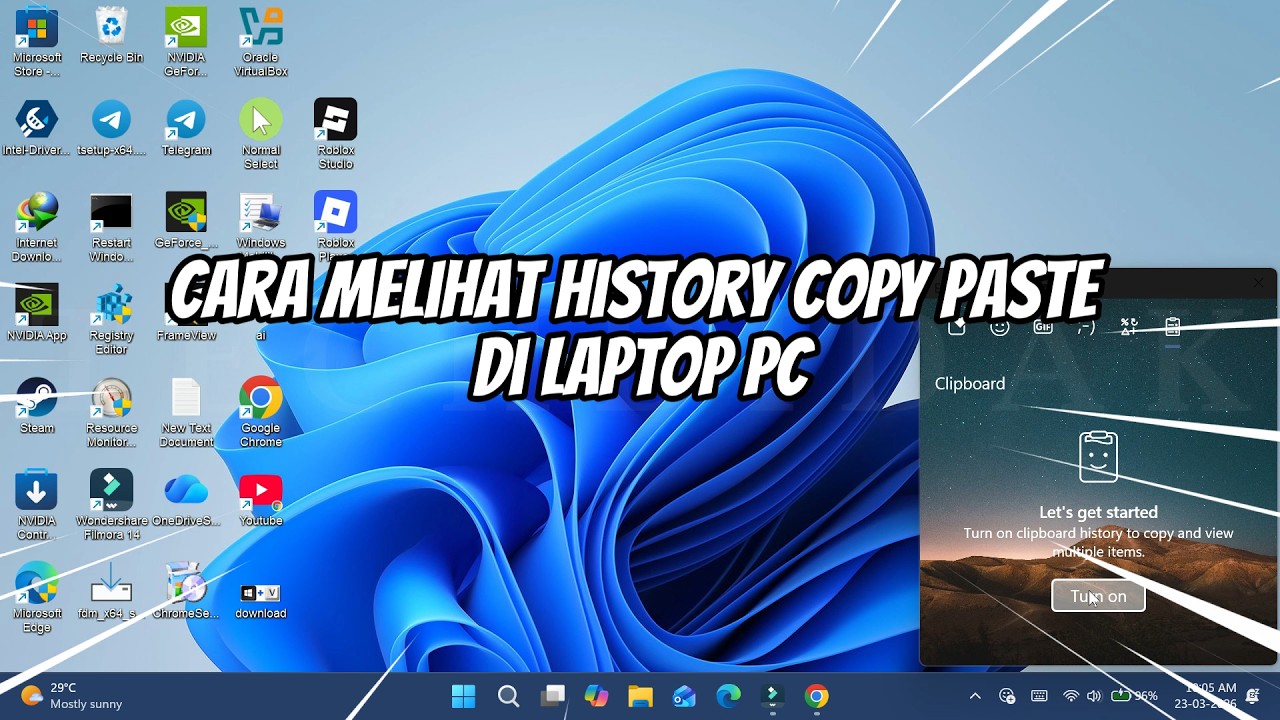1280x720 pixels.
Task: Open File Explorer from the taskbar
Action: (x=640, y=696)
